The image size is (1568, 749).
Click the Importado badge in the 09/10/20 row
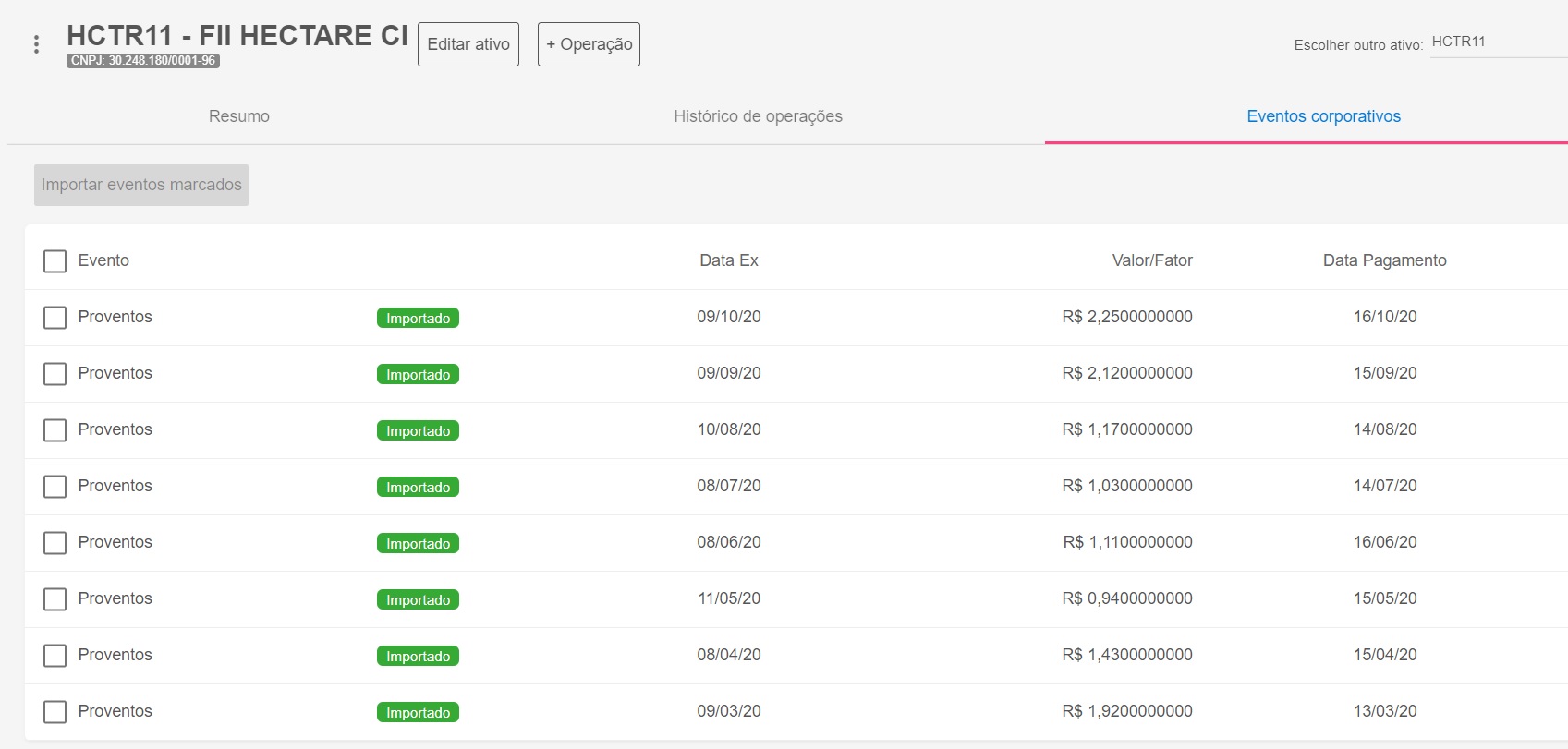click(x=418, y=318)
